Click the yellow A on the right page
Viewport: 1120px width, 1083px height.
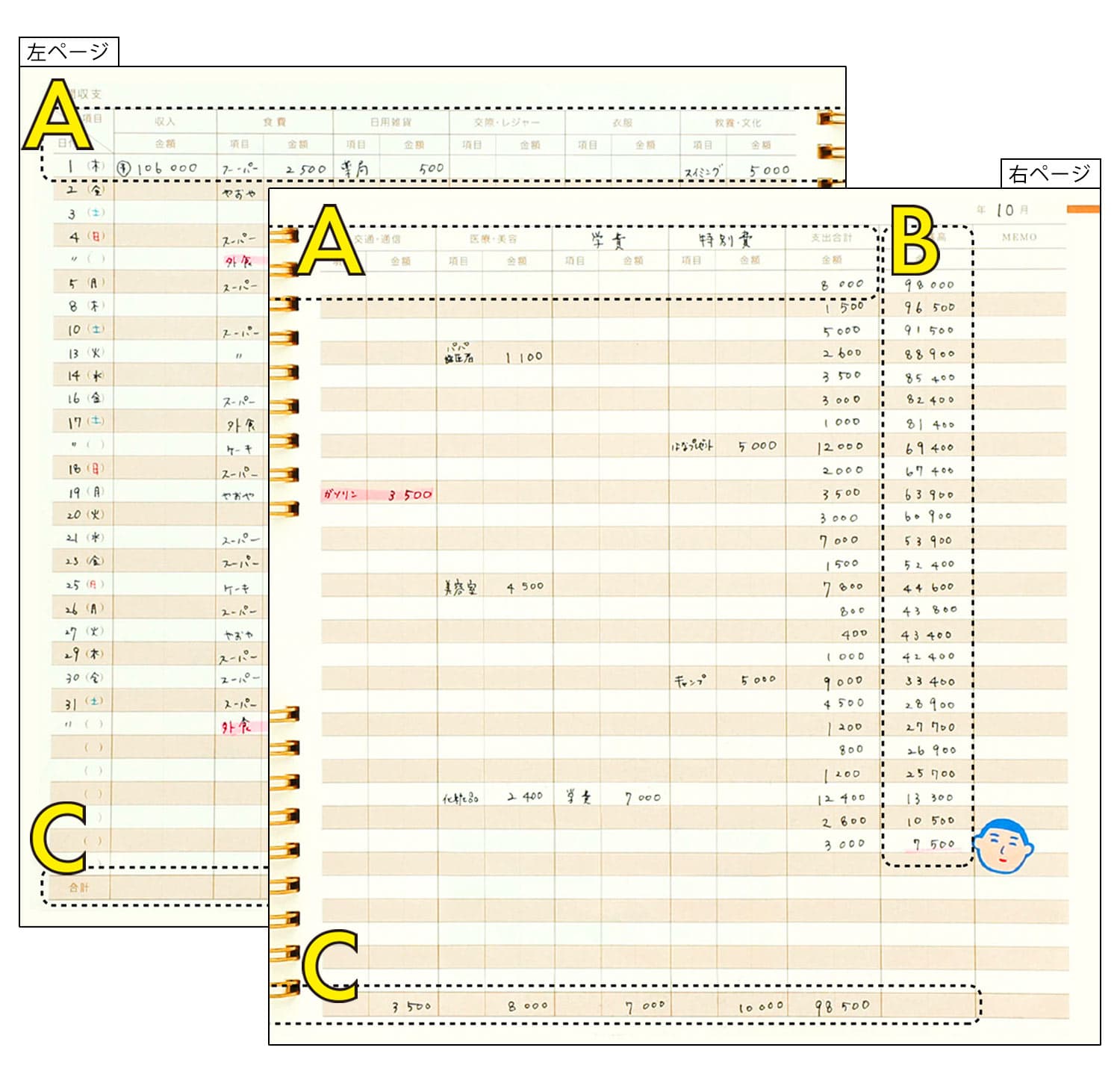331,241
